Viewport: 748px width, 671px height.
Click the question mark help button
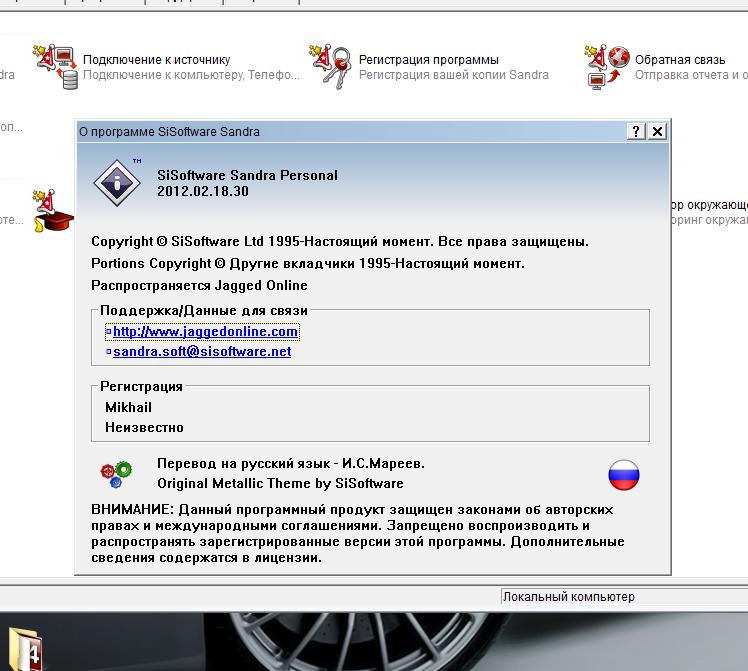pyautogui.click(x=636, y=131)
